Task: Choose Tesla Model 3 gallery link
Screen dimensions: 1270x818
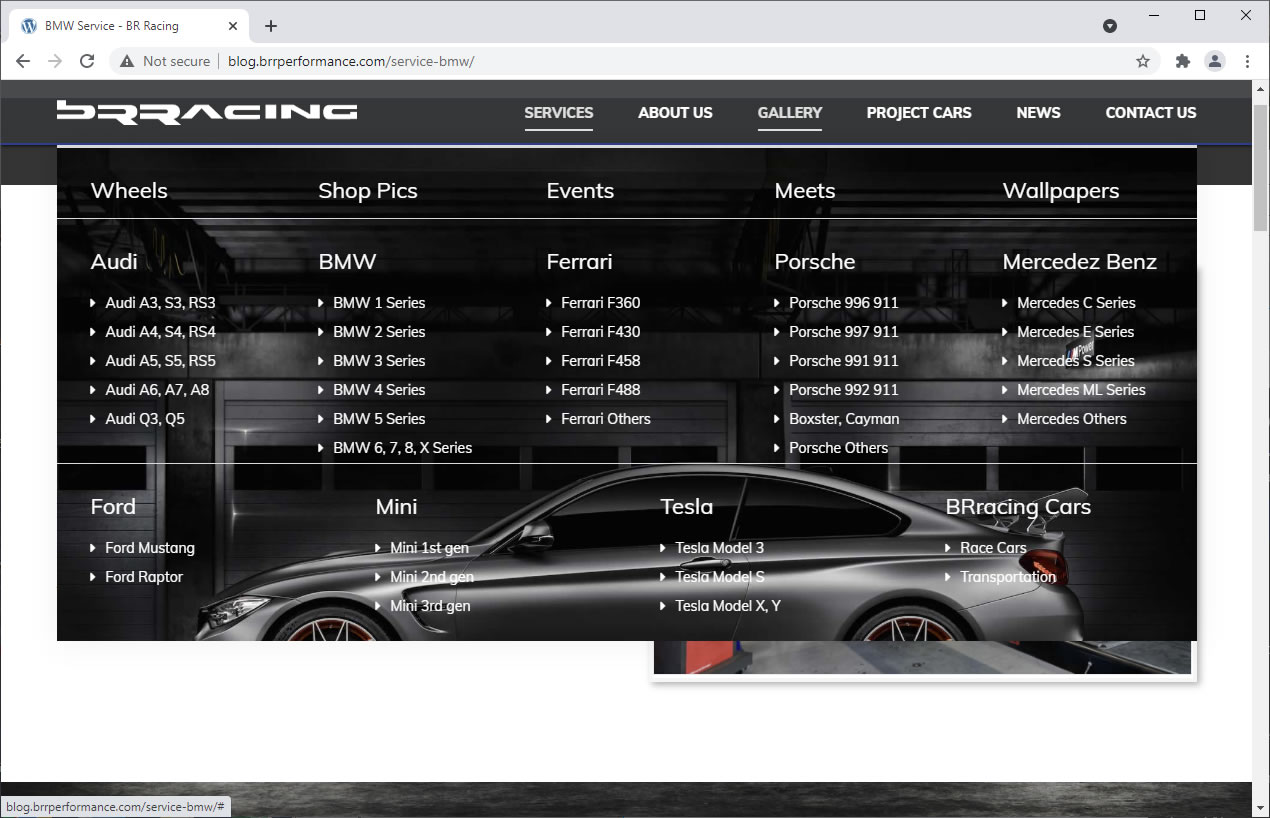Action: coord(719,548)
